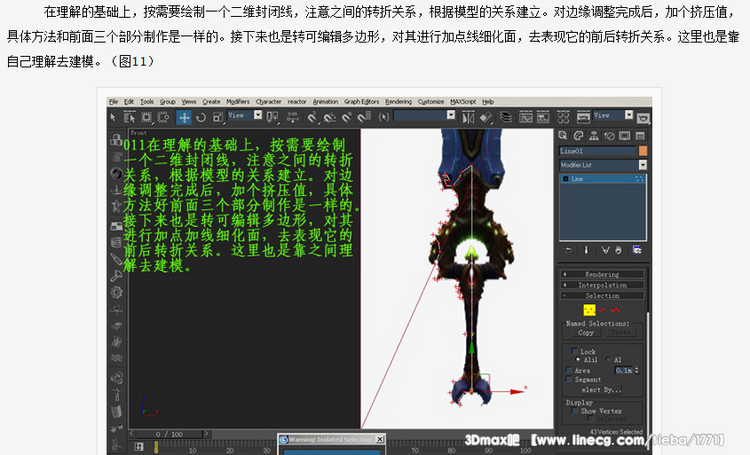The width and height of the screenshot is (750, 455).
Task: Switch to the Create command panel tab
Action: (x=563, y=136)
